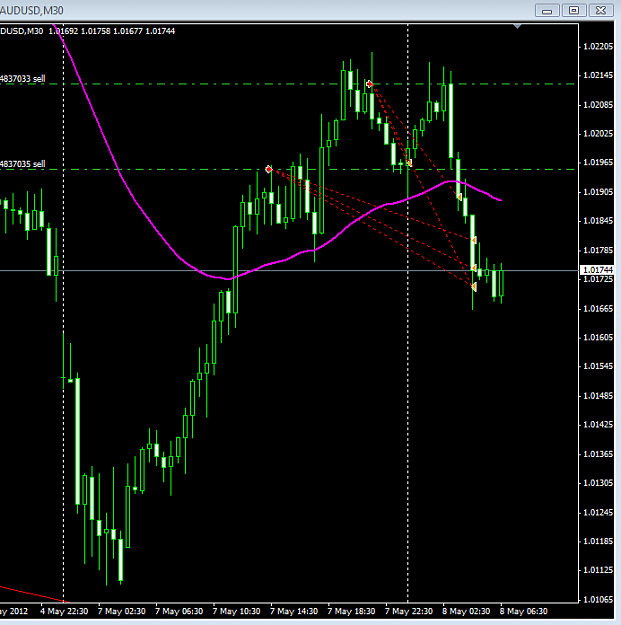Click time label 8 May 06:30
621x625 pixels.
pyautogui.click(x=523, y=611)
